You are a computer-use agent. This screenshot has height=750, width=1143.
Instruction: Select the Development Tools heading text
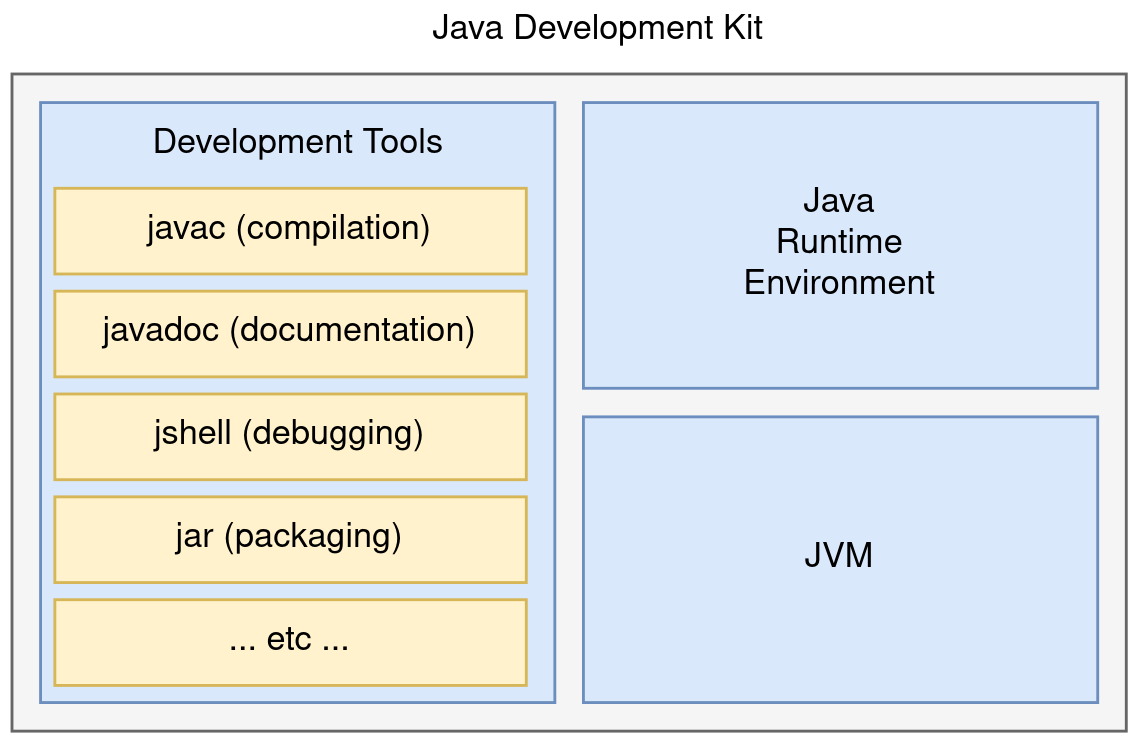[x=297, y=142]
